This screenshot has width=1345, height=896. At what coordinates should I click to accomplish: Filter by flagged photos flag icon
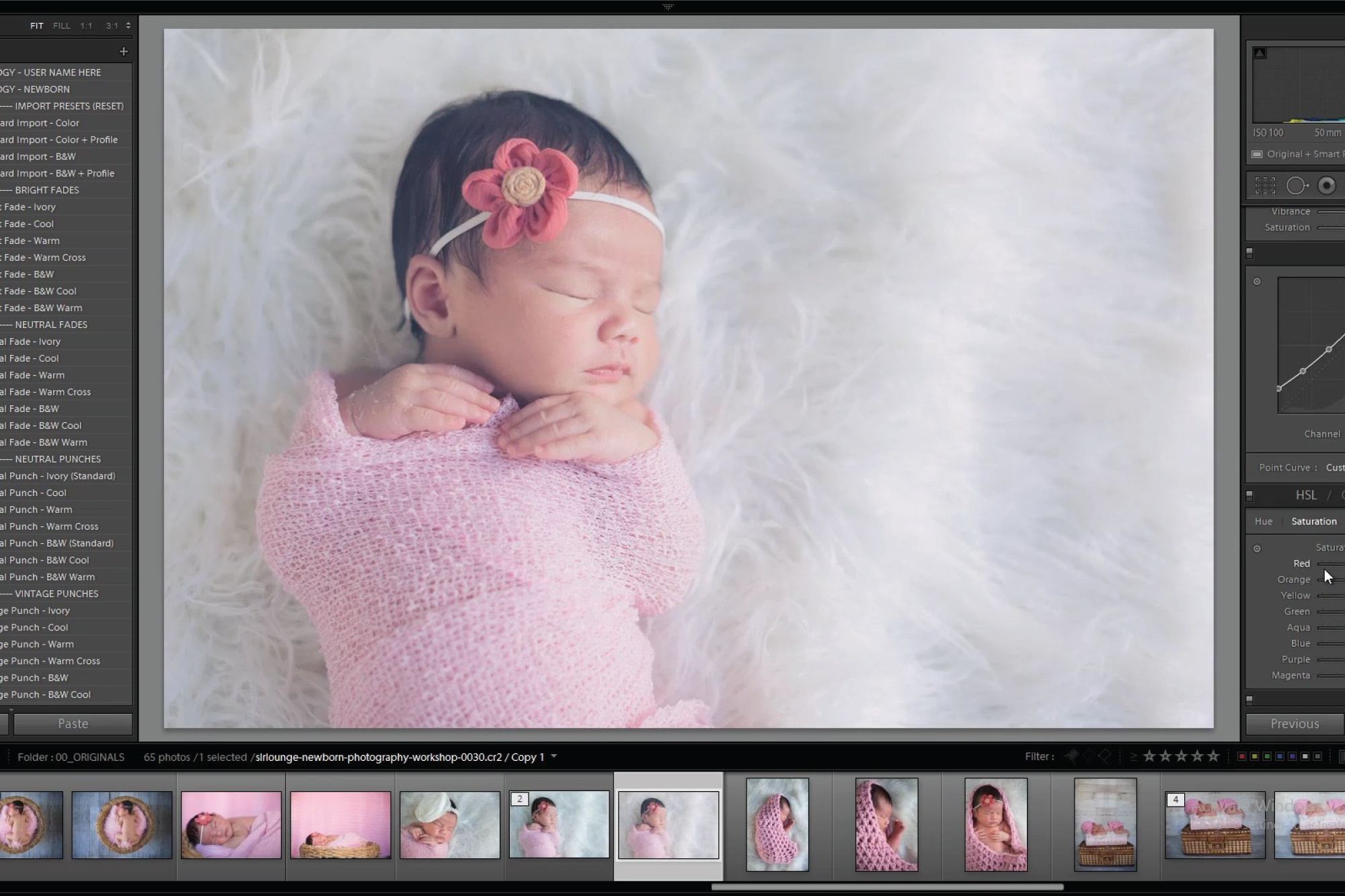(1072, 757)
